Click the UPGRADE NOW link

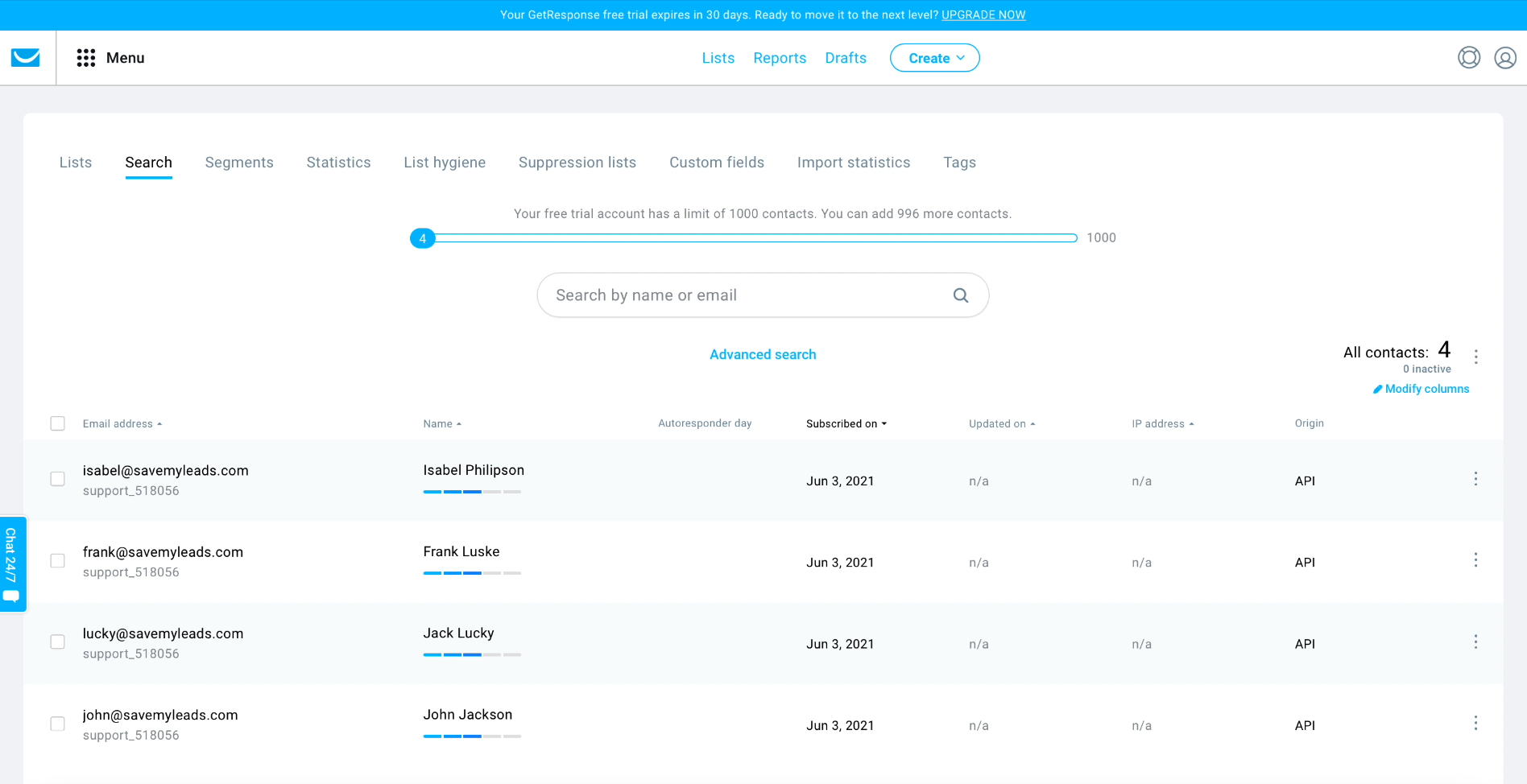[983, 14]
